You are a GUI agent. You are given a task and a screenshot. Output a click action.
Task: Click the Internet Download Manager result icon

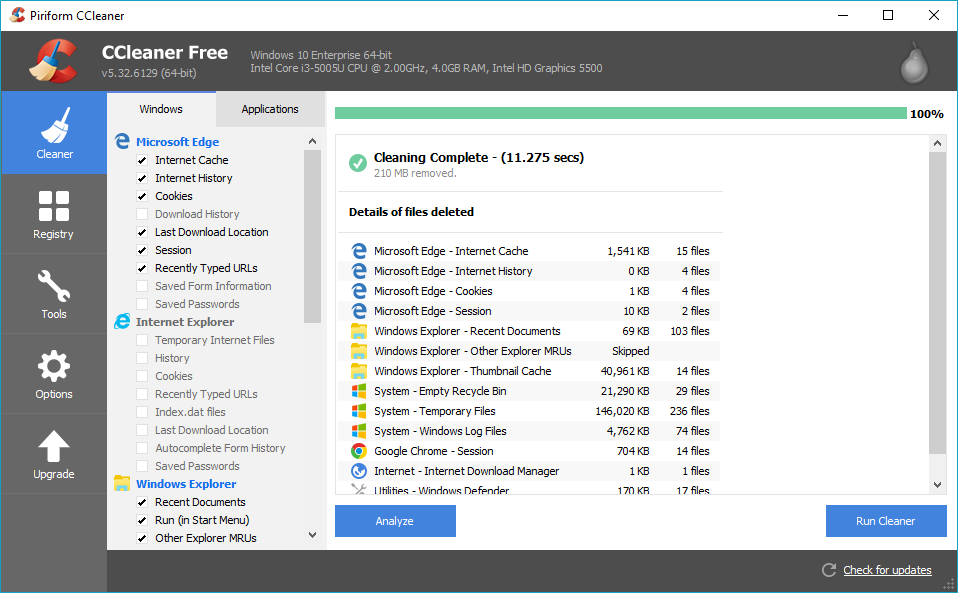pos(359,471)
